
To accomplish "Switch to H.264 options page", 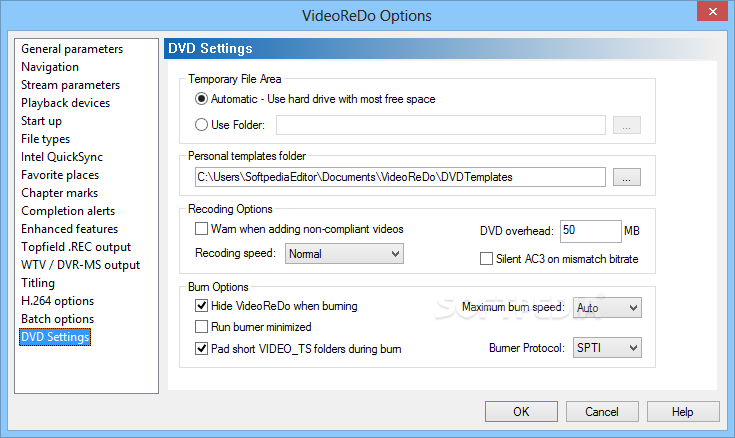I will (x=58, y=301).
